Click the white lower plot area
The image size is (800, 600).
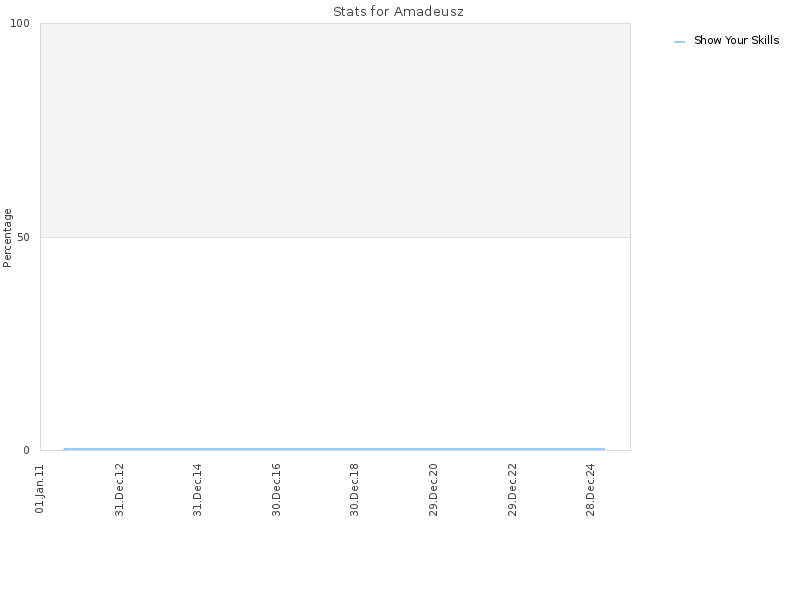335,343
